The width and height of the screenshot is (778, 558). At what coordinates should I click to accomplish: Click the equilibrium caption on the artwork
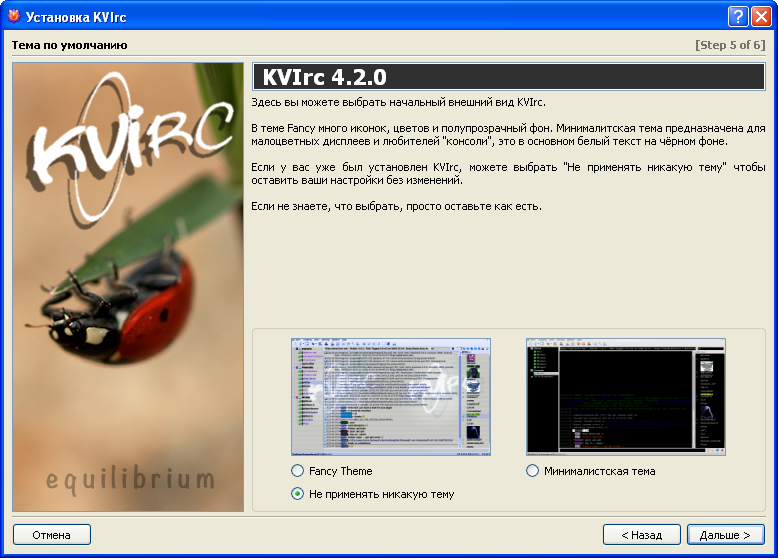click(130, 480)
